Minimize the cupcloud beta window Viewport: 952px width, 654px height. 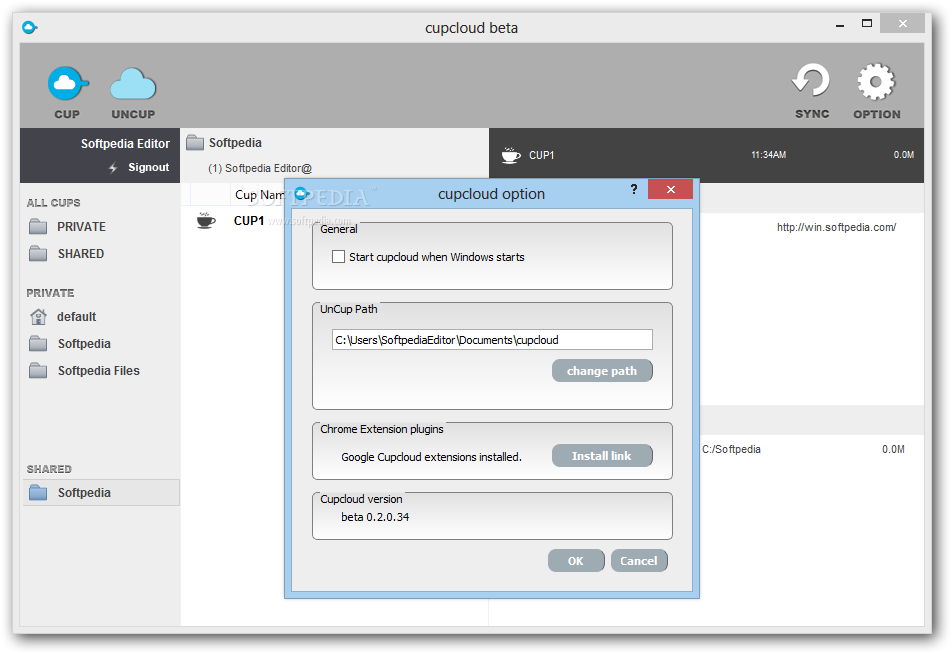840,25
